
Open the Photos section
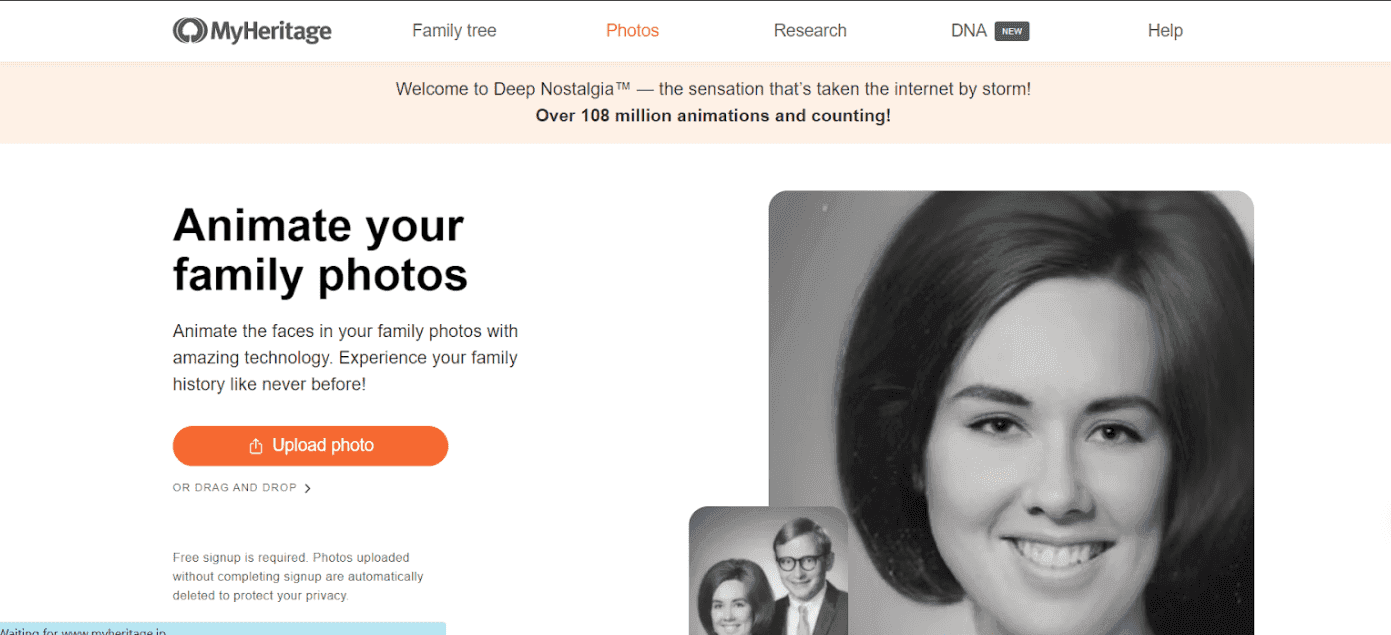click(632, 30)
